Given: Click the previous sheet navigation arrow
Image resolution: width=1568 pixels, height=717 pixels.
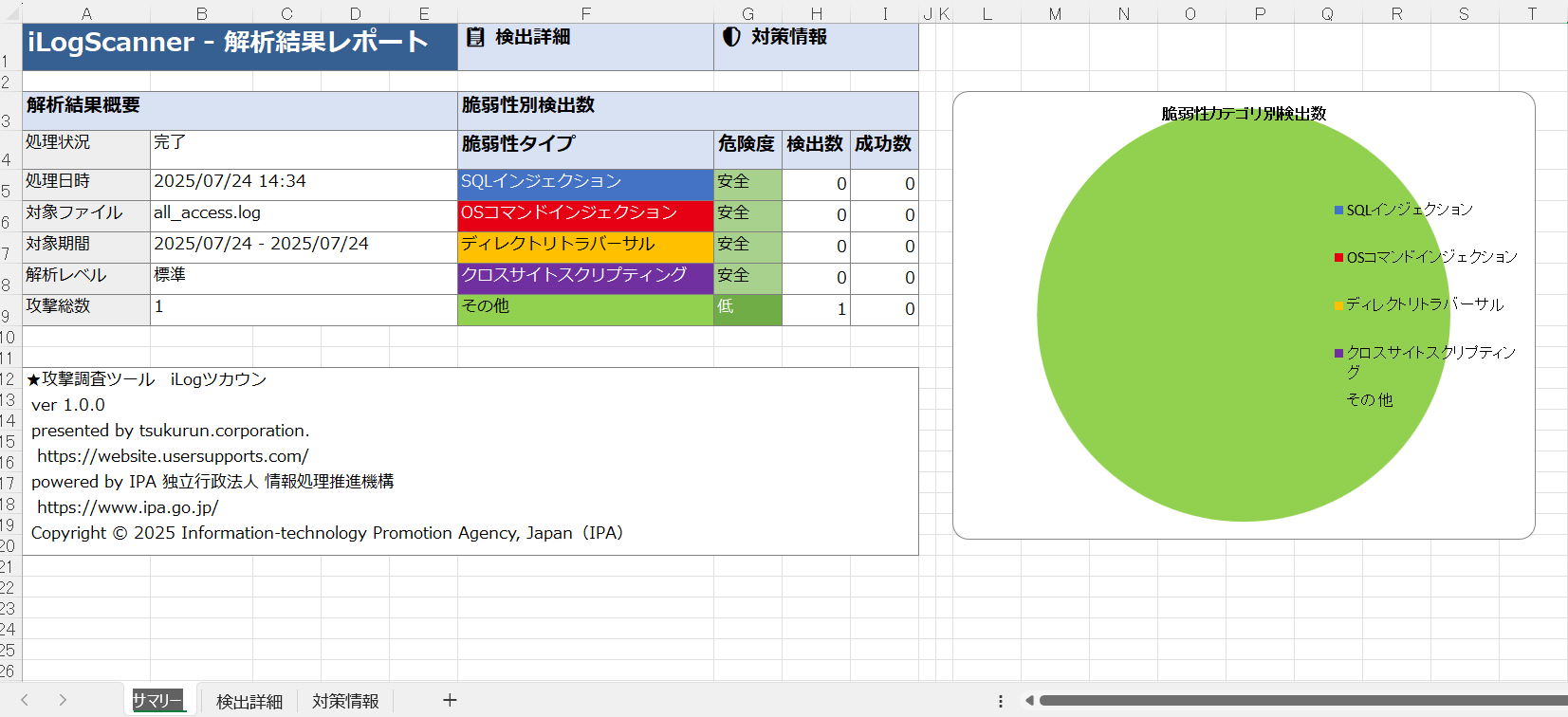Looking at the screenshot, I should [x=25, y=700].
